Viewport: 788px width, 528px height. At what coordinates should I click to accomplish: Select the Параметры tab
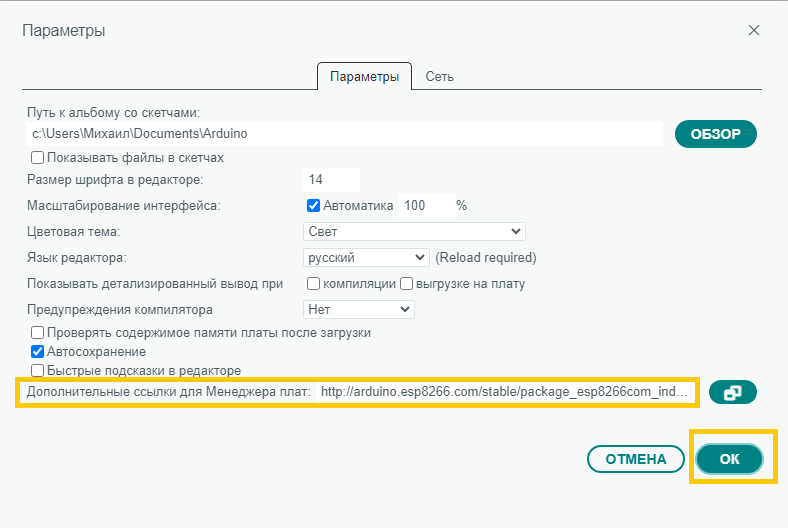364,77
